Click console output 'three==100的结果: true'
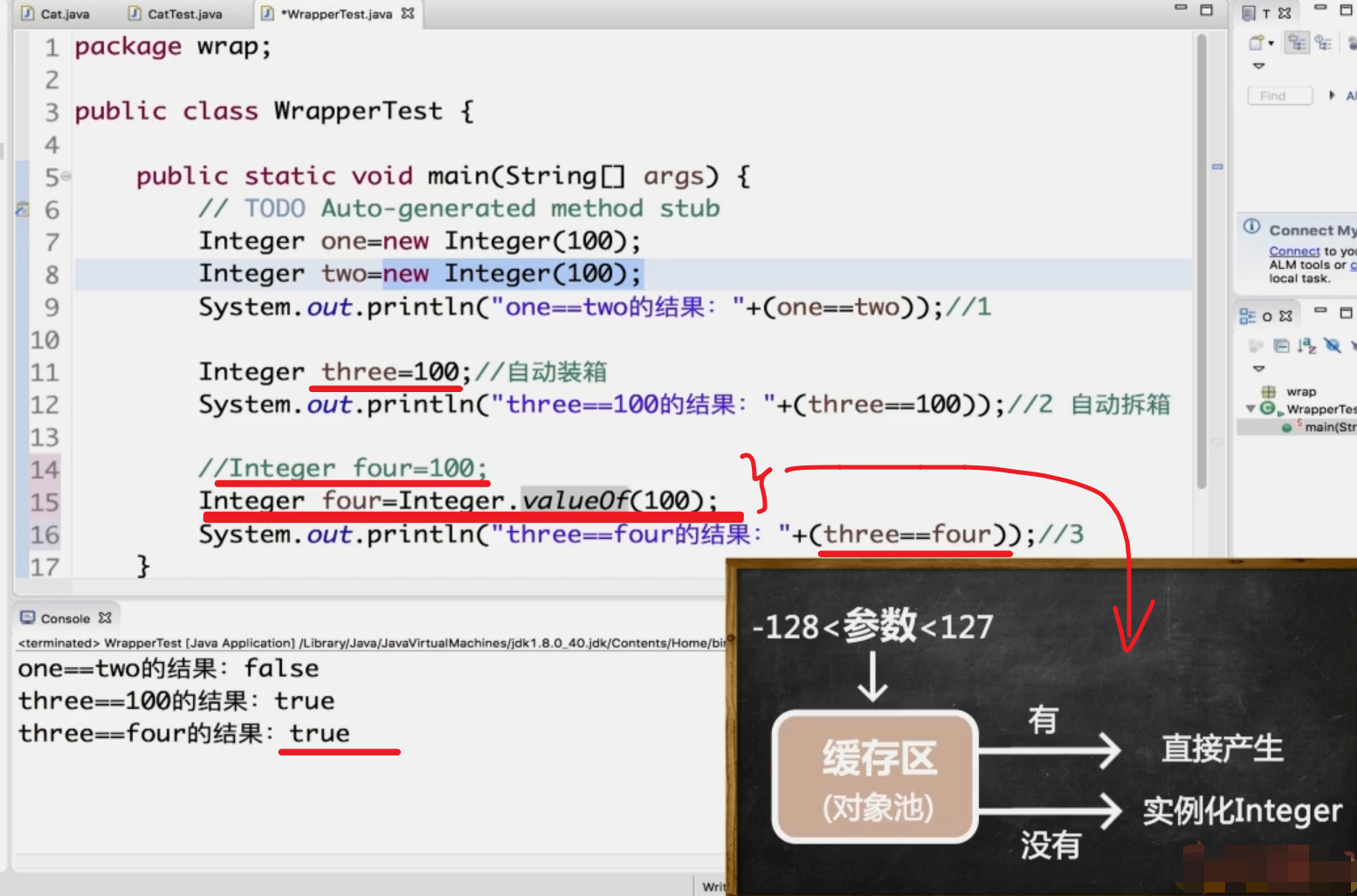The width and height of the screenshot is (1357, 896). point(176,701)
